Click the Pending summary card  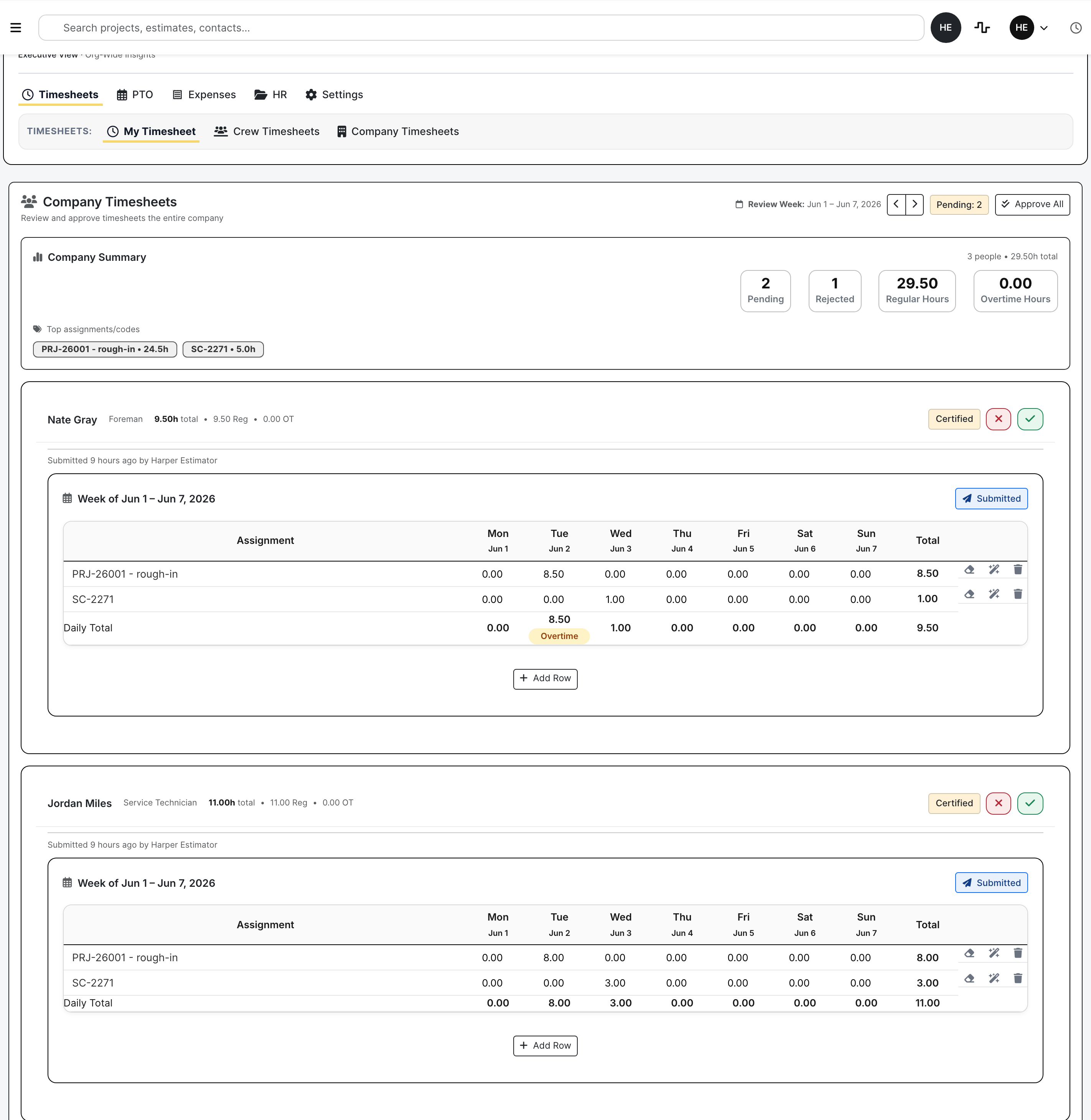coord(766,291)
